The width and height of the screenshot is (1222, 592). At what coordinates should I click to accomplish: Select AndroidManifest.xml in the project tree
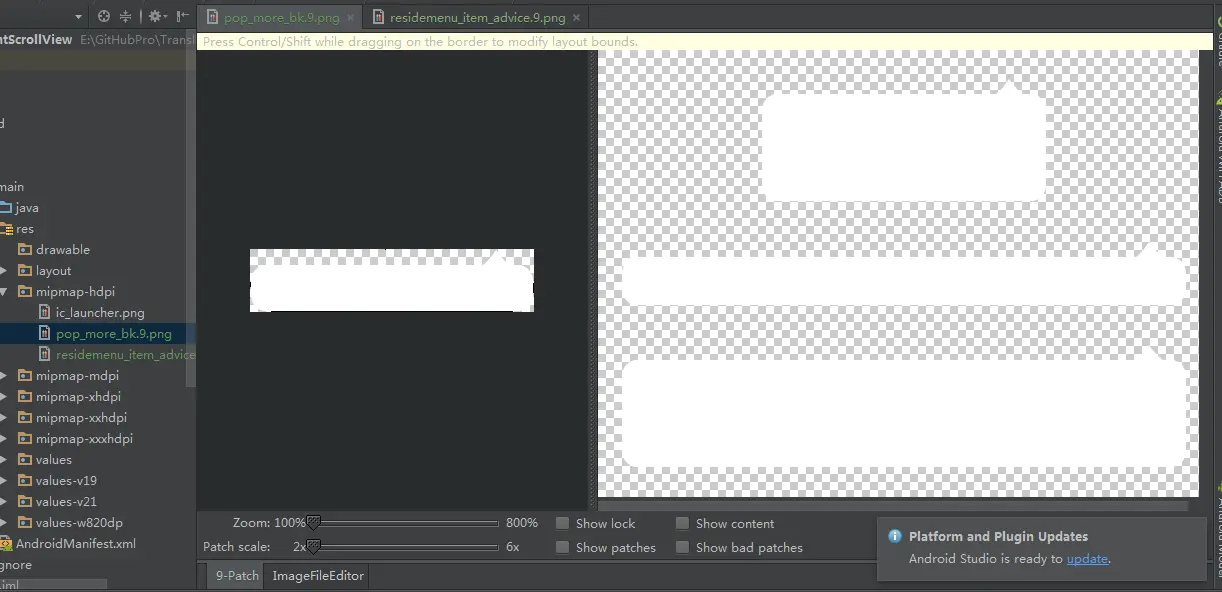[76, 544]
